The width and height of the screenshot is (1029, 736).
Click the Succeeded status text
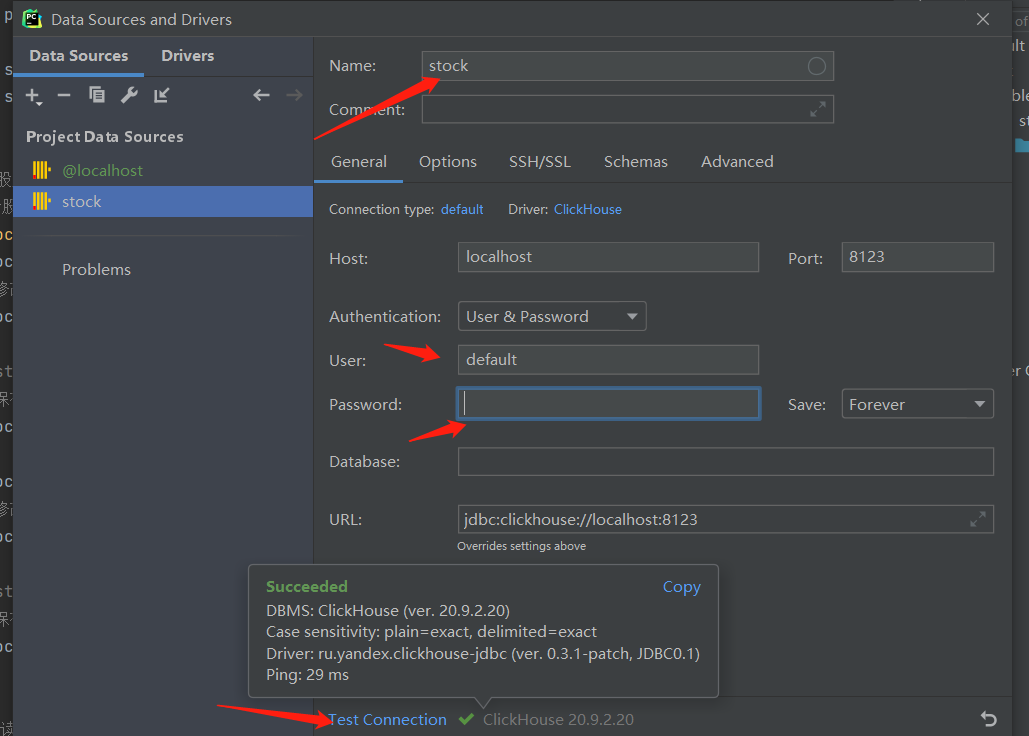point(306,586)
